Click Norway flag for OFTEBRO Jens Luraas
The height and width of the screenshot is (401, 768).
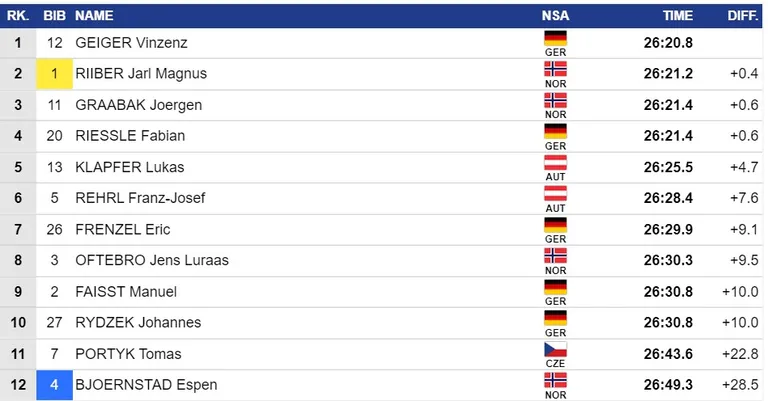click(x=555, y=256)
